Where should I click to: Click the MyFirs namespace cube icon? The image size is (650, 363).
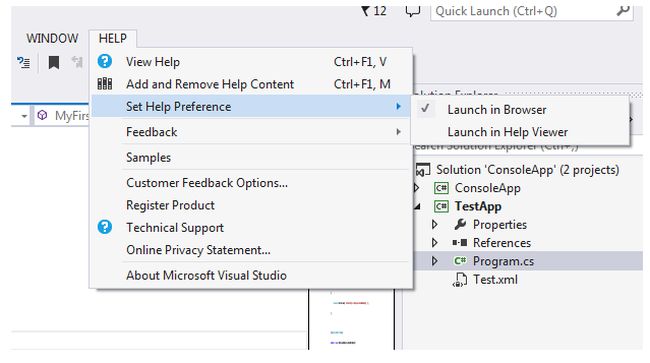pos(42,115)
